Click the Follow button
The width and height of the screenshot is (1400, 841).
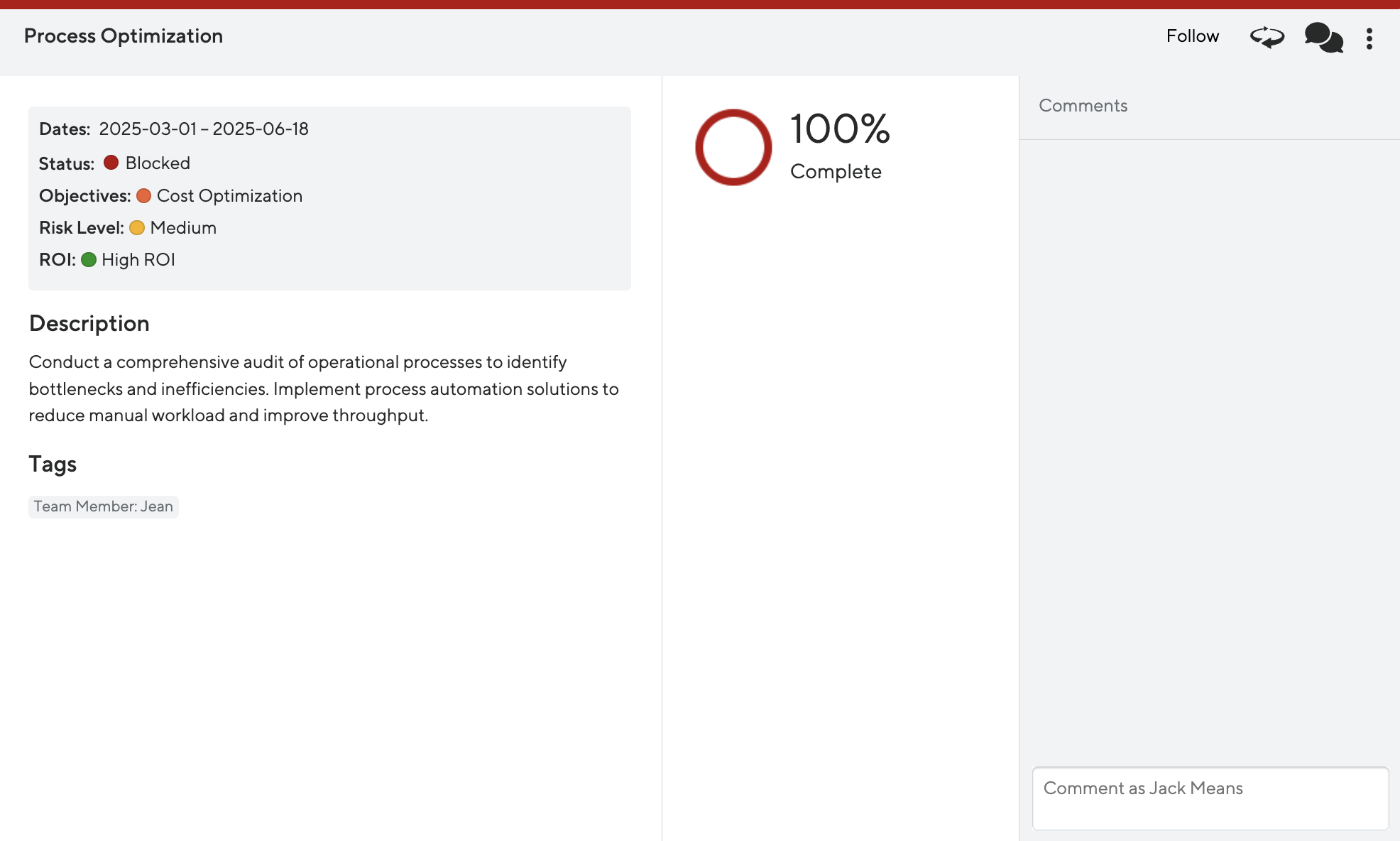(1192, 36)
